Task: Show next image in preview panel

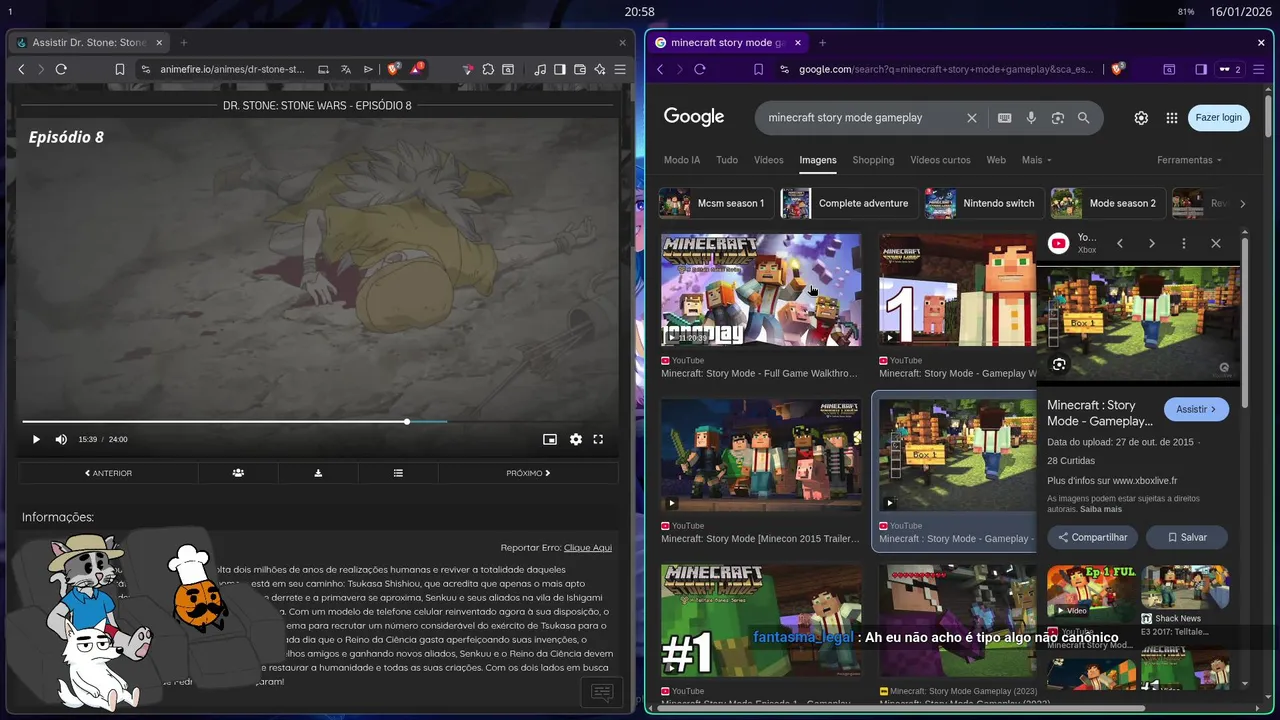Action: (1152, 243)
